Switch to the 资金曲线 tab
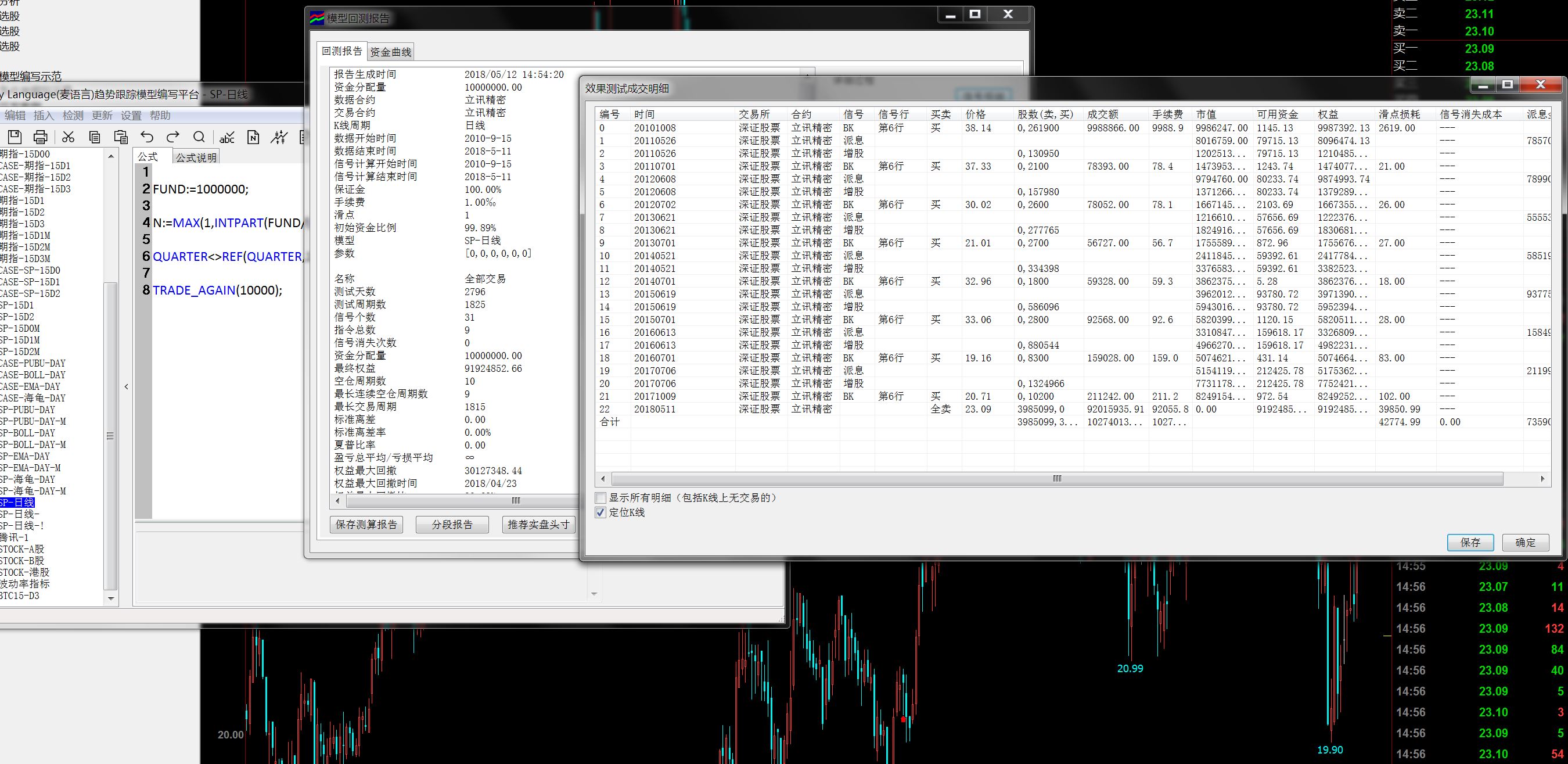 tap(391, 52)
